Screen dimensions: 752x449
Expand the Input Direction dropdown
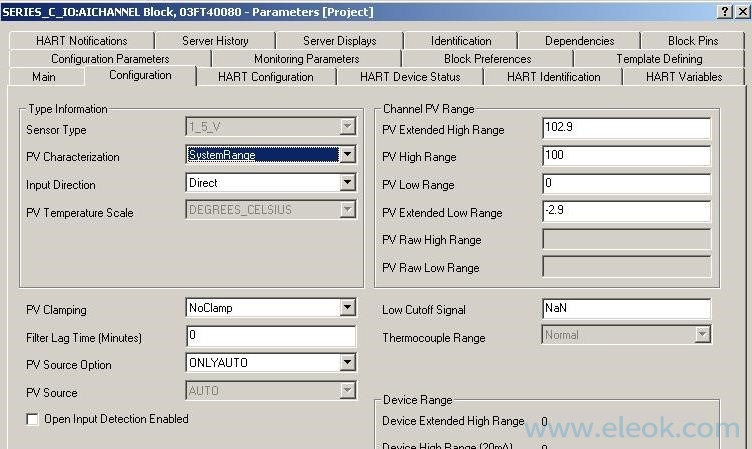(347, 183)
